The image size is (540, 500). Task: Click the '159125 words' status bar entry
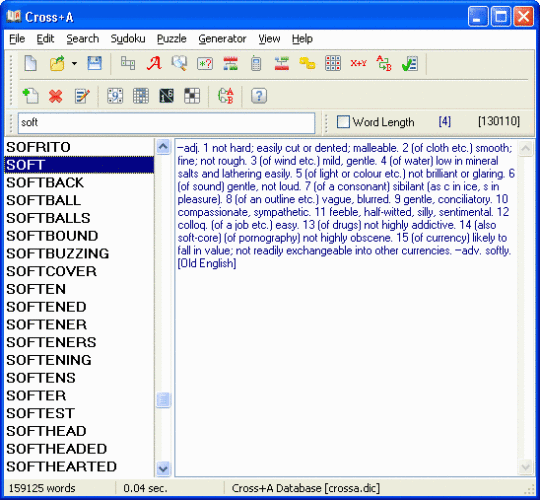click(42, 488)
